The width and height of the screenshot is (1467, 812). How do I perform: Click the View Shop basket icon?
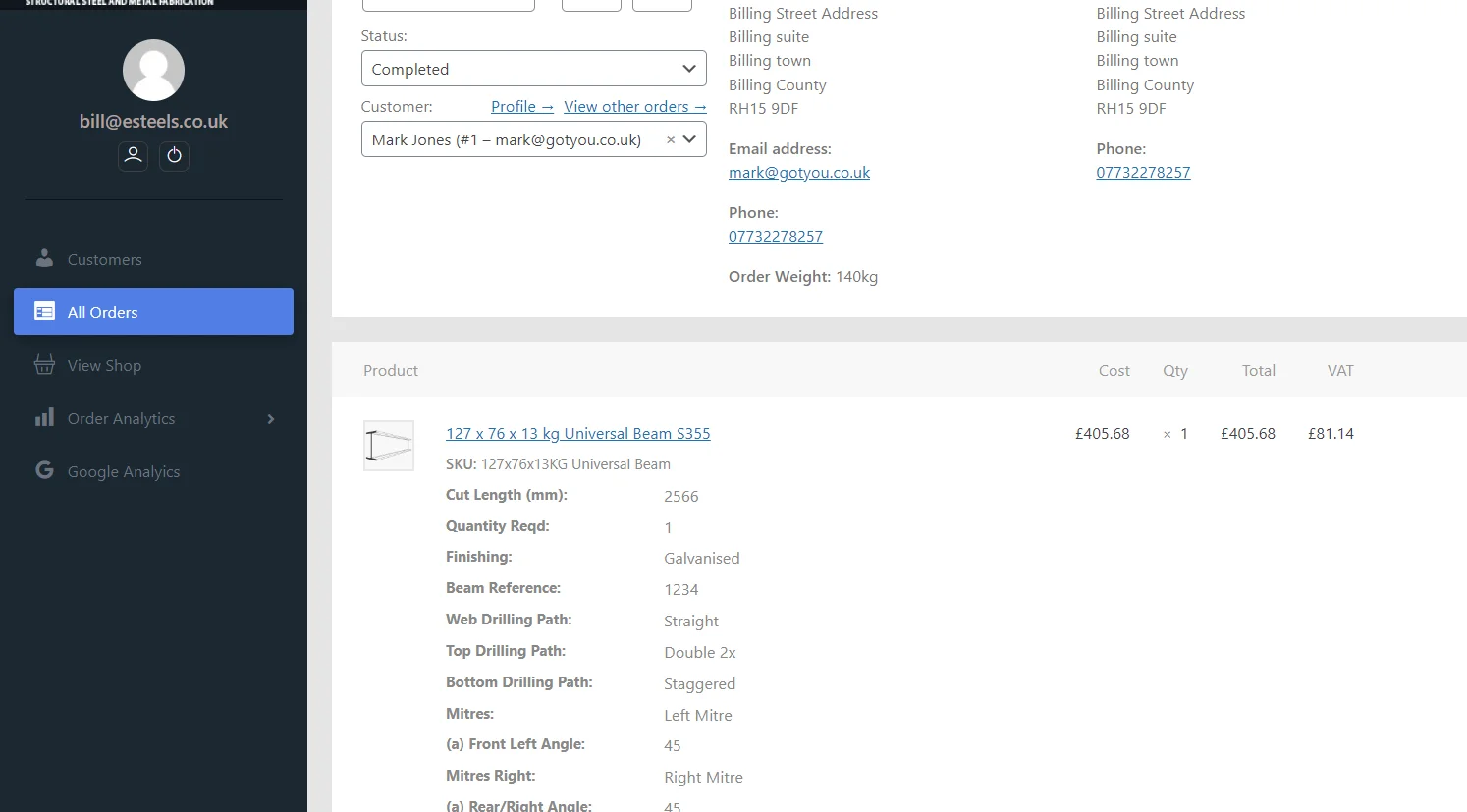(44, 365)
